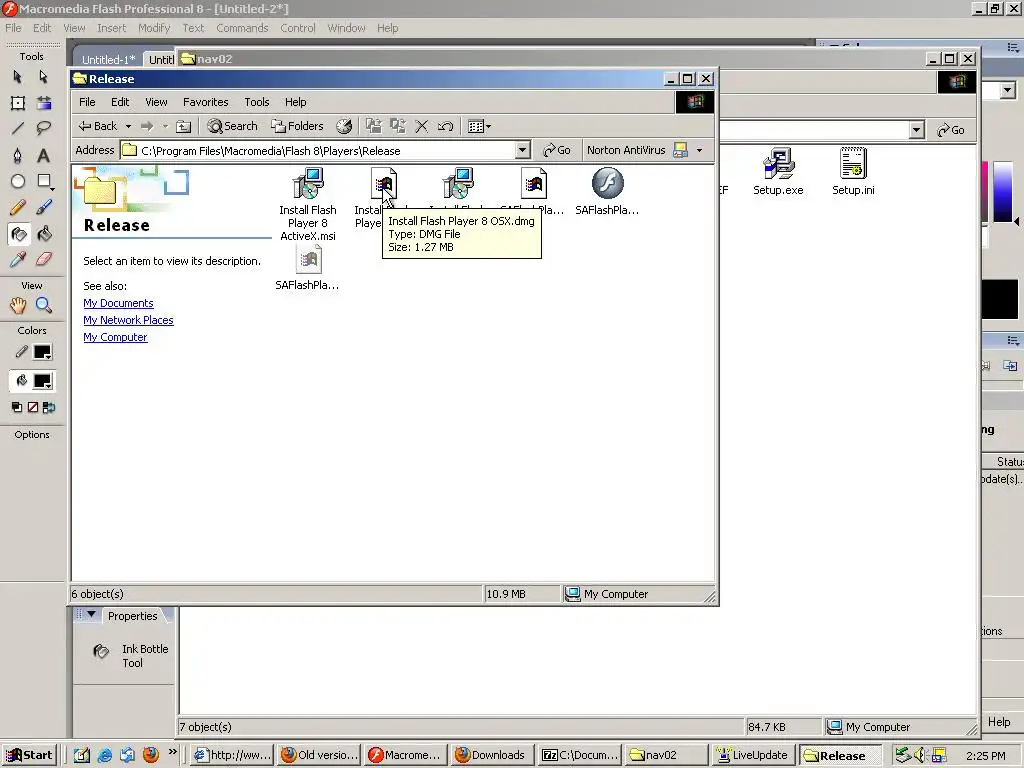Image resolution: width=1024 pixels, height=768 pixels.
Task: Open the Flash Control menu
Action: (298, 28)
